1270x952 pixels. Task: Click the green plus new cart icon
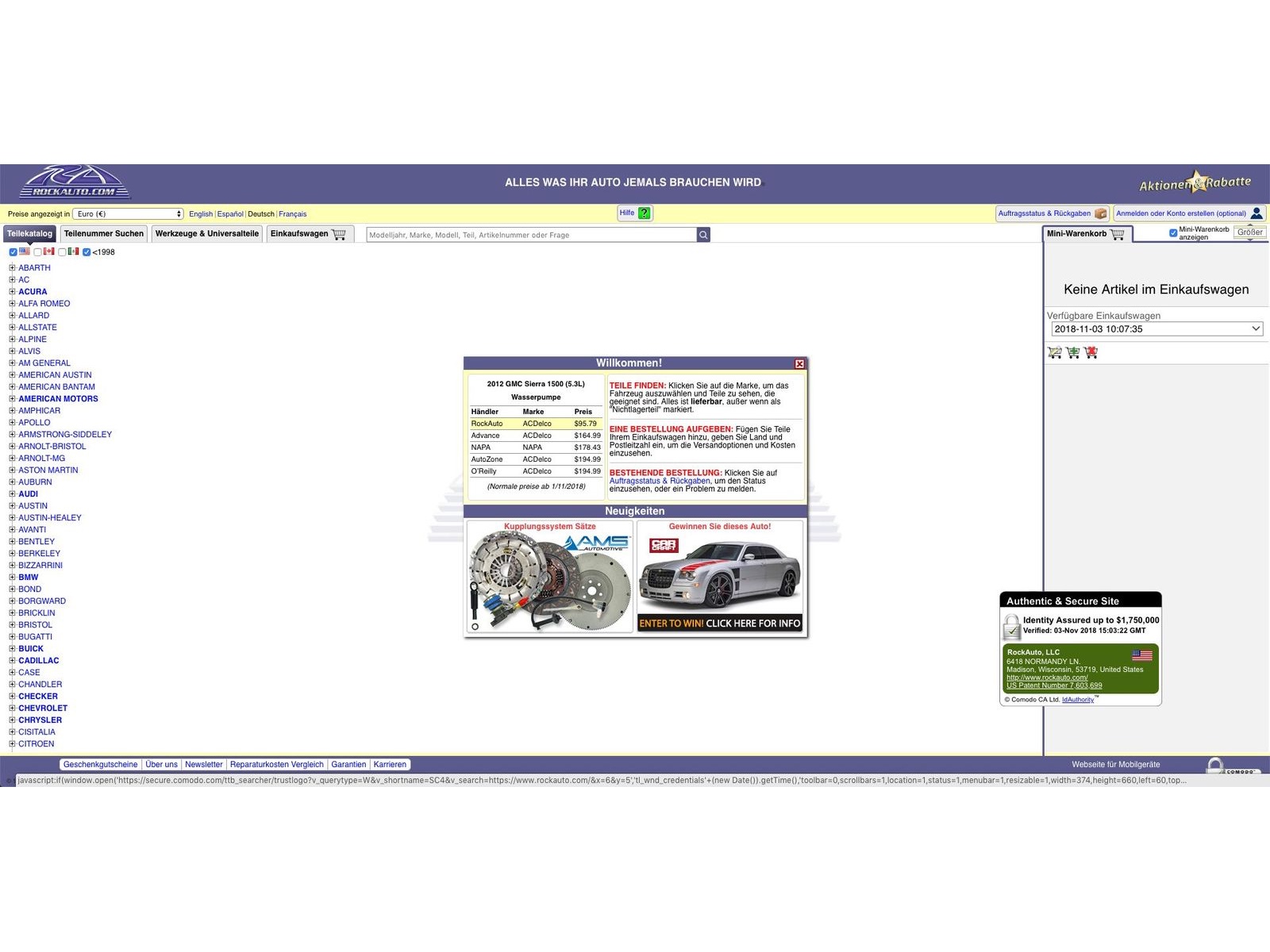pyautogui.click(x=1073, y=352)
